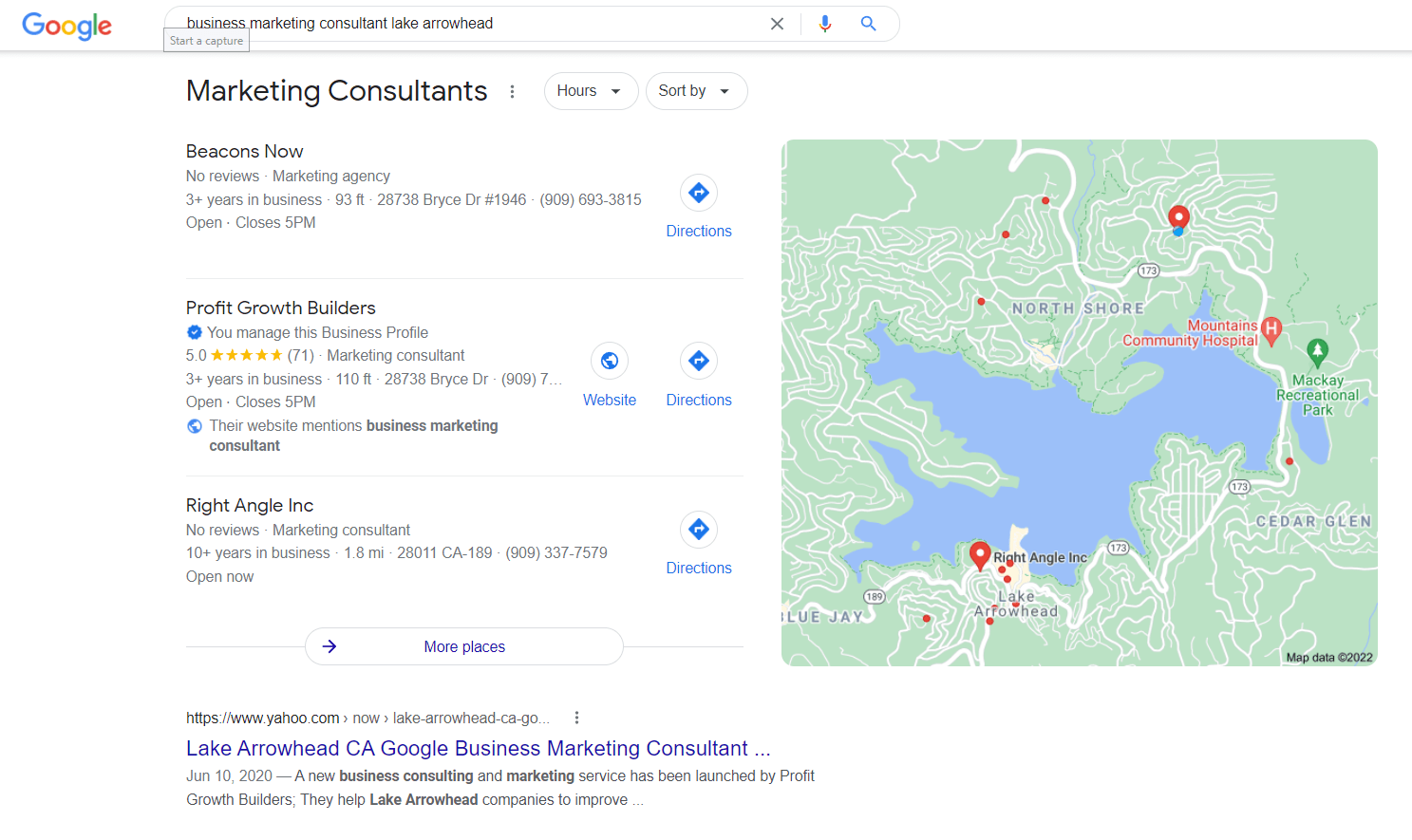Open the Sort by dropdown

(x=696, y=91)
